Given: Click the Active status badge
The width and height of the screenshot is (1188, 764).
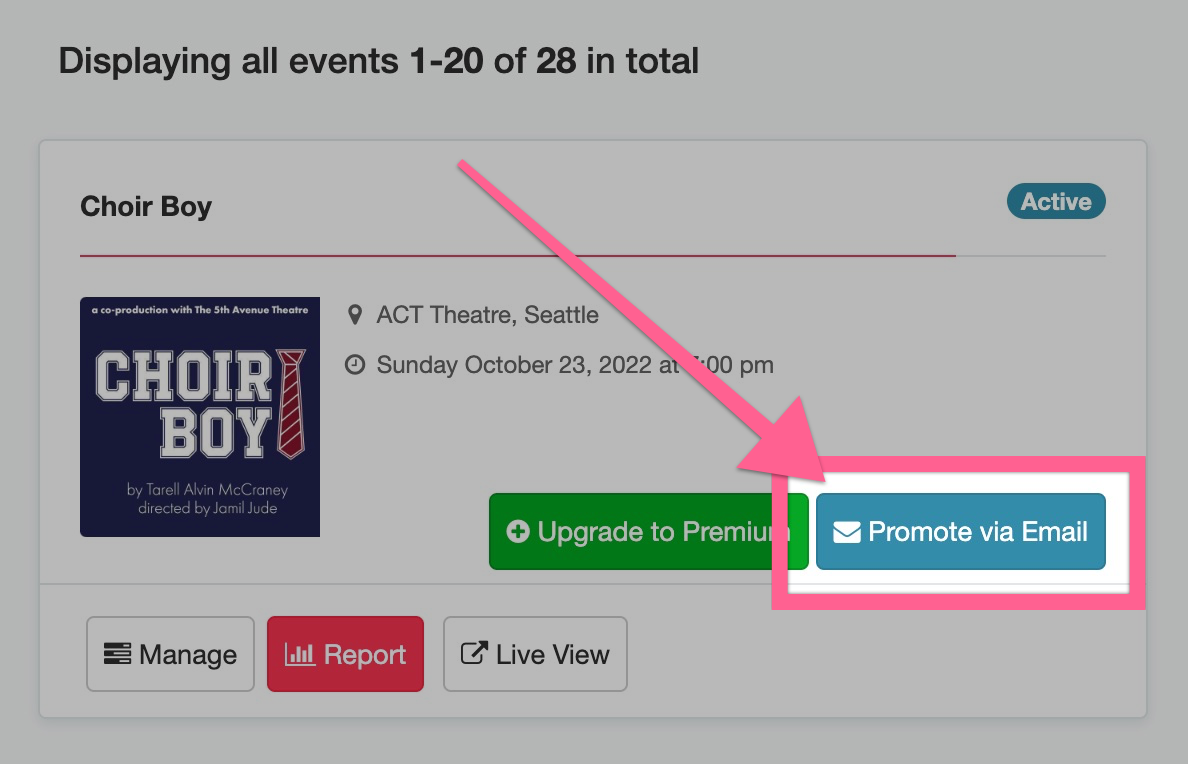Looking at the screenshot, I should pos(1056,202).
